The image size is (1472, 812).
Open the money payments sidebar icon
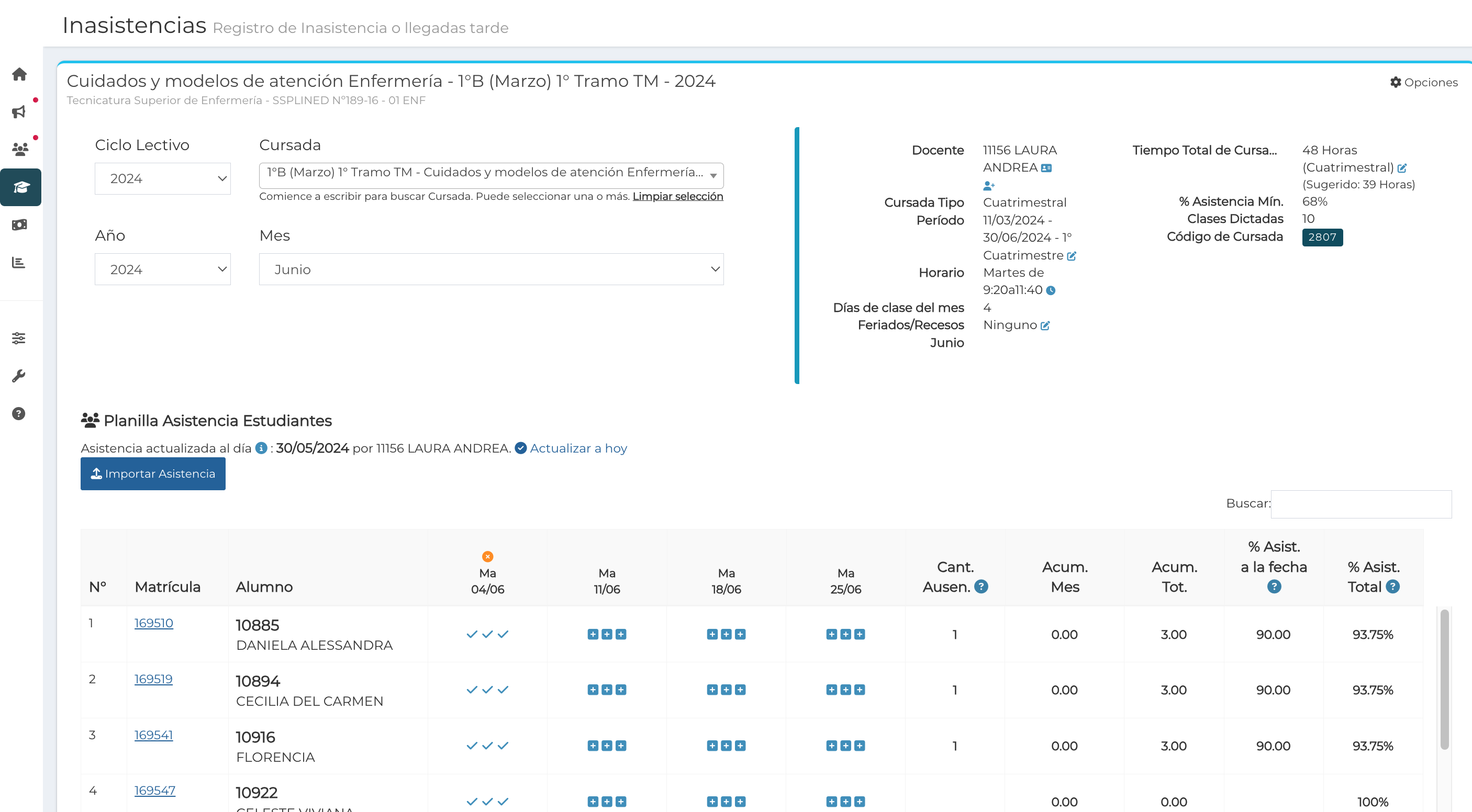[19, 225]
